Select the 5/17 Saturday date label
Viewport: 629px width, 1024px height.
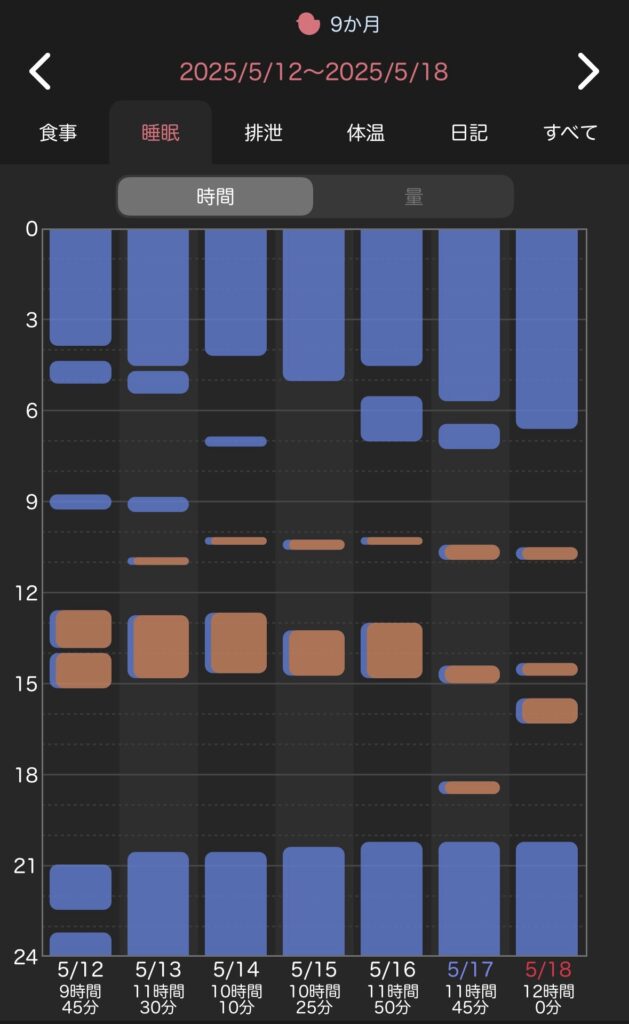coord(469,969)
